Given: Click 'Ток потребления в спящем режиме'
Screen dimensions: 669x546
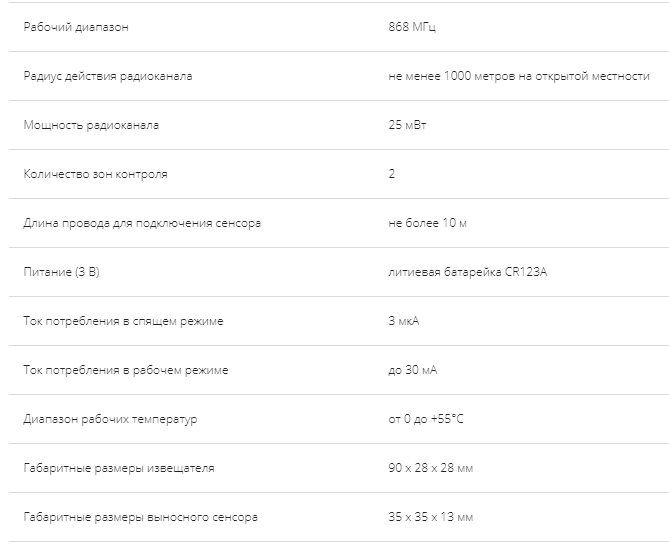Looking at the screenshot, I should (x=123, y=321).
